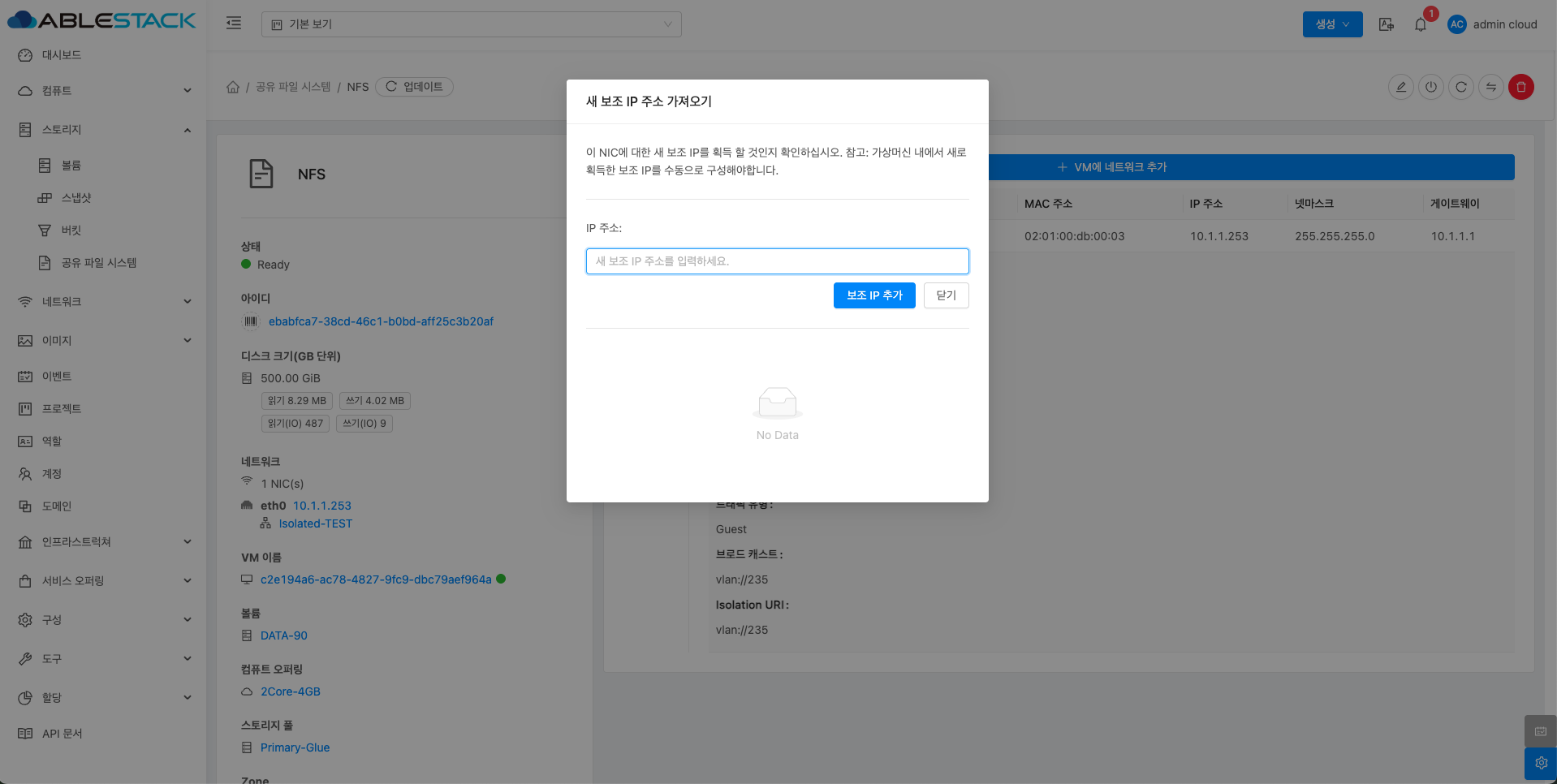This screenshot has height=784, width=1557.
Task: Click the sidebar collapse menu icon
Action: [234, 24]
